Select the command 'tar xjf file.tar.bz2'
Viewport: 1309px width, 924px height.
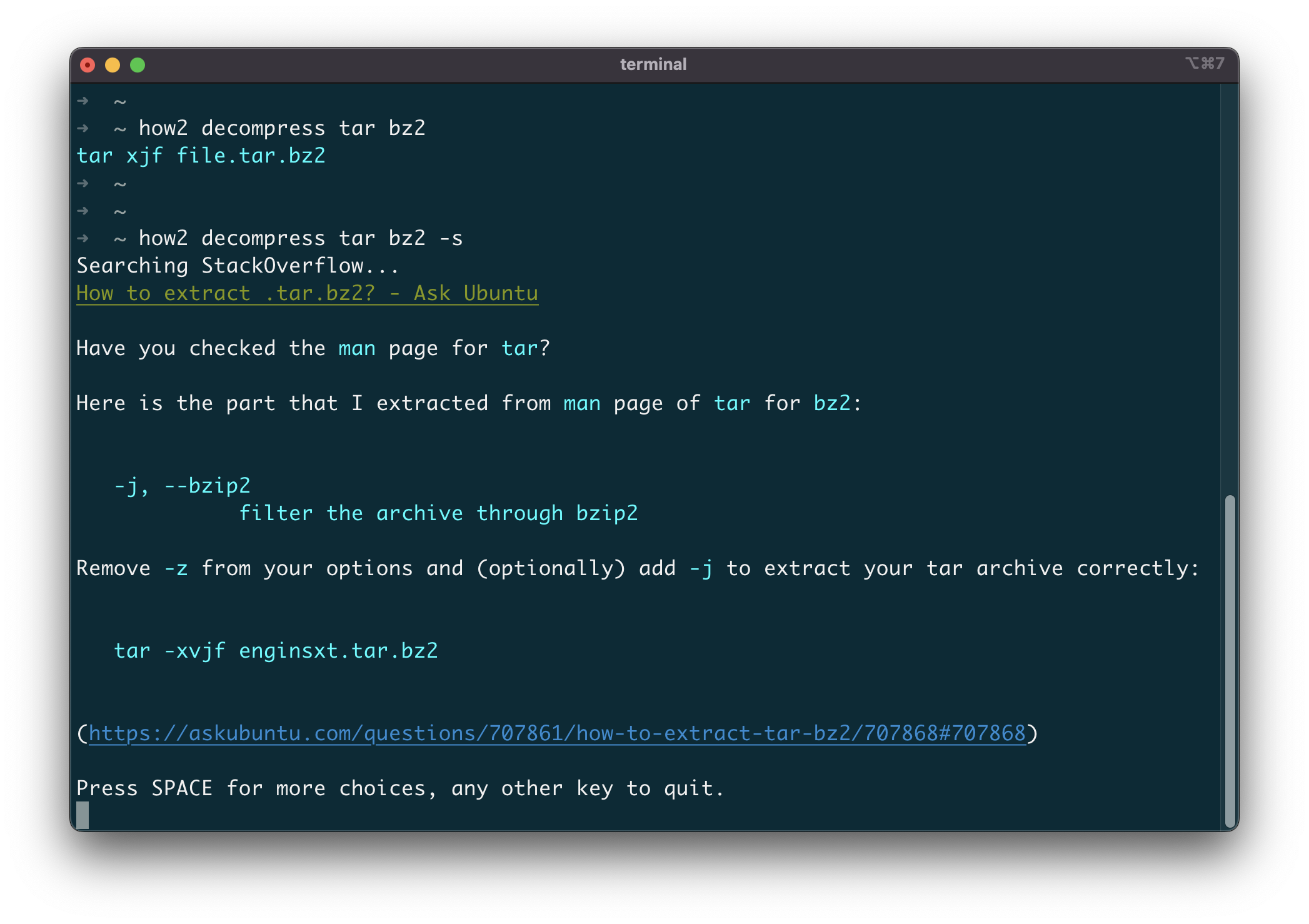click(201, 155)
